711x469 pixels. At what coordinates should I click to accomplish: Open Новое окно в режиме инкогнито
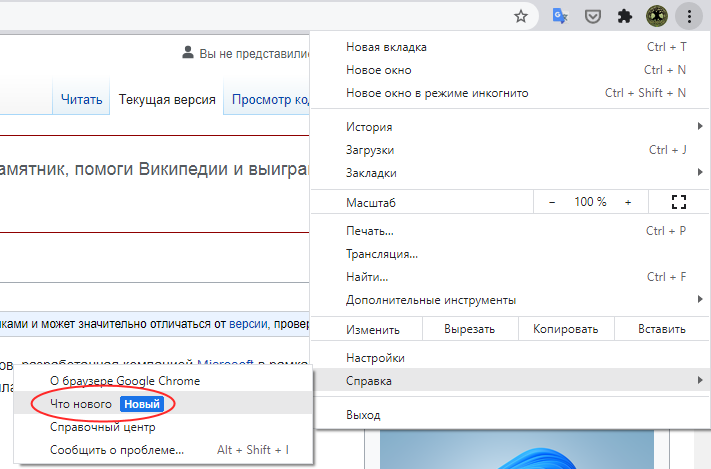(510, 93)
